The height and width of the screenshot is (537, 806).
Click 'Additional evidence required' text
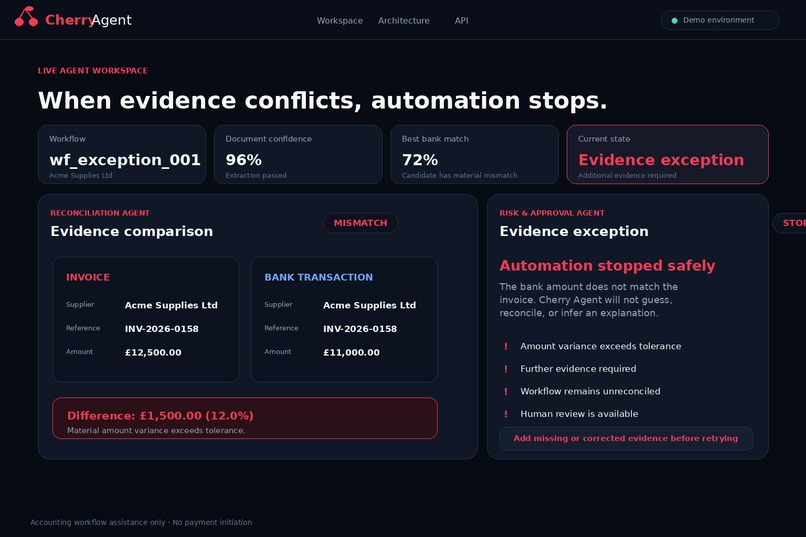[x=627, y=175]
